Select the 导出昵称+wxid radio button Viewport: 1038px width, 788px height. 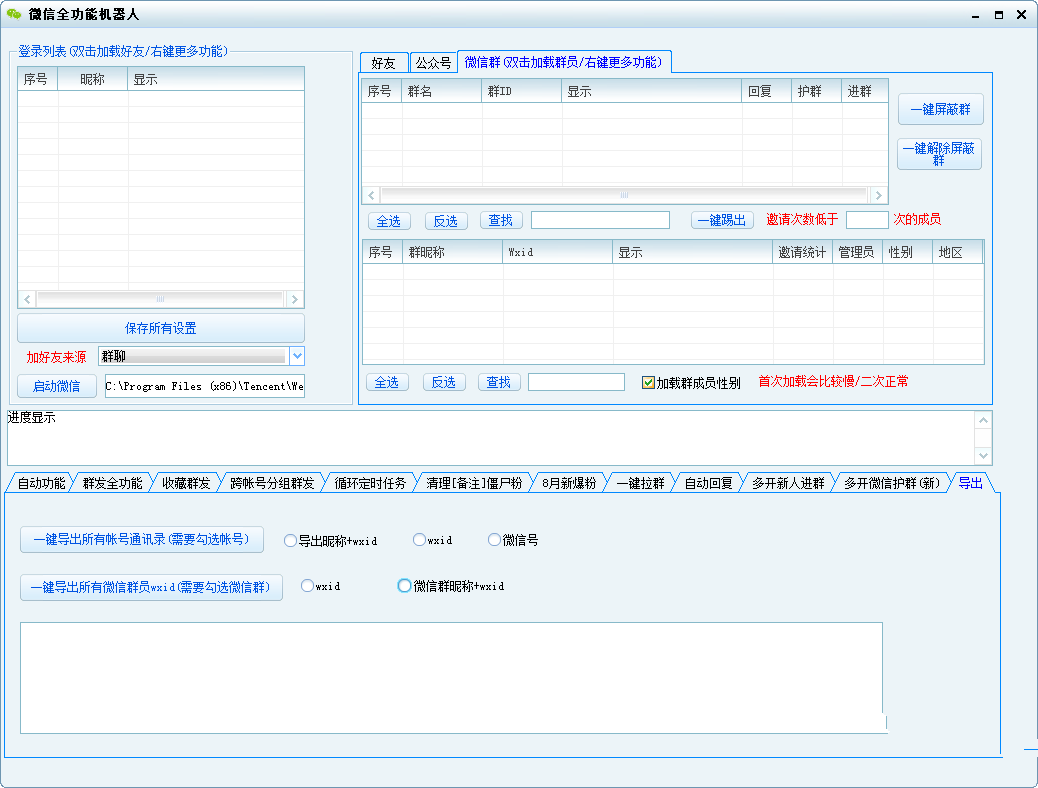290,541
